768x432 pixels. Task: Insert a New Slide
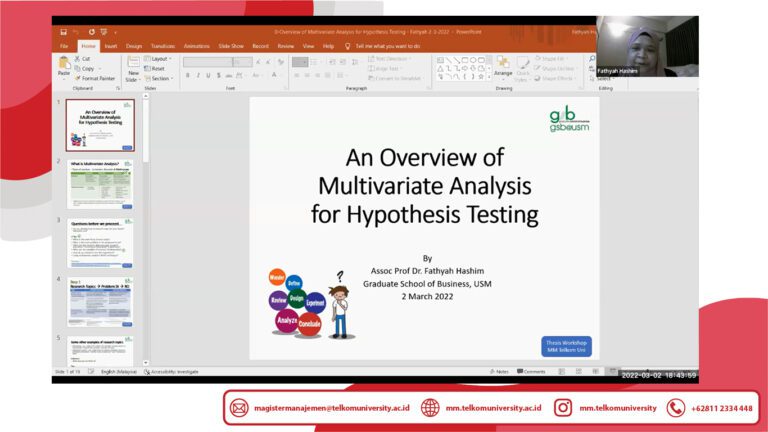(134, 68)
